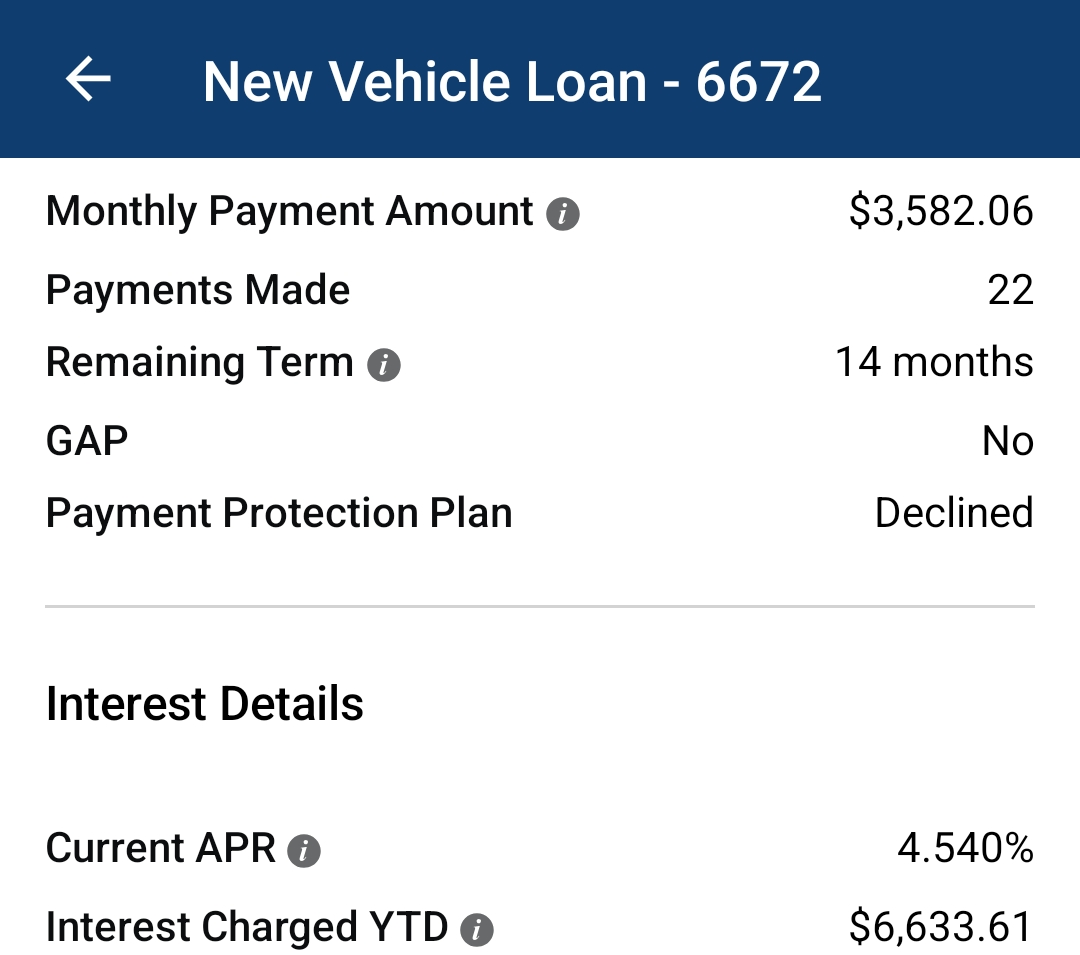
Task: Select the Remaining Term label
Action: [200, 362]
